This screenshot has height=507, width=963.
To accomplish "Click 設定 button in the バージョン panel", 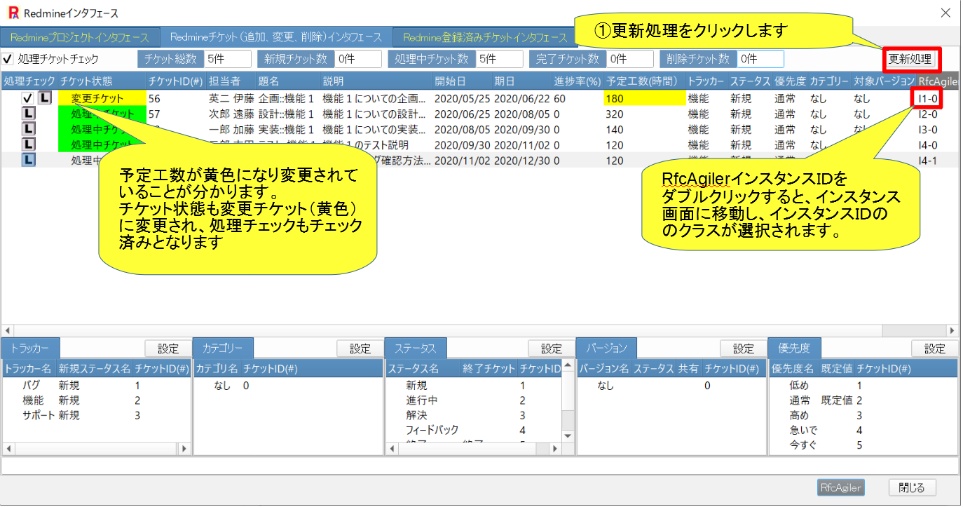I will point(743,349).
